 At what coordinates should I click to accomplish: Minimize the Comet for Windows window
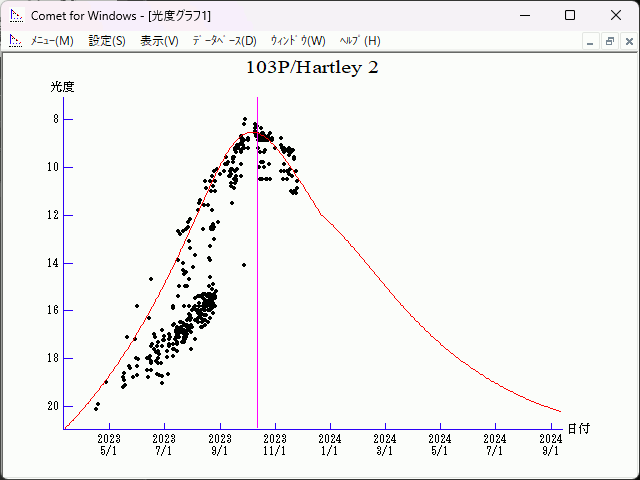(x=525, y=16)
